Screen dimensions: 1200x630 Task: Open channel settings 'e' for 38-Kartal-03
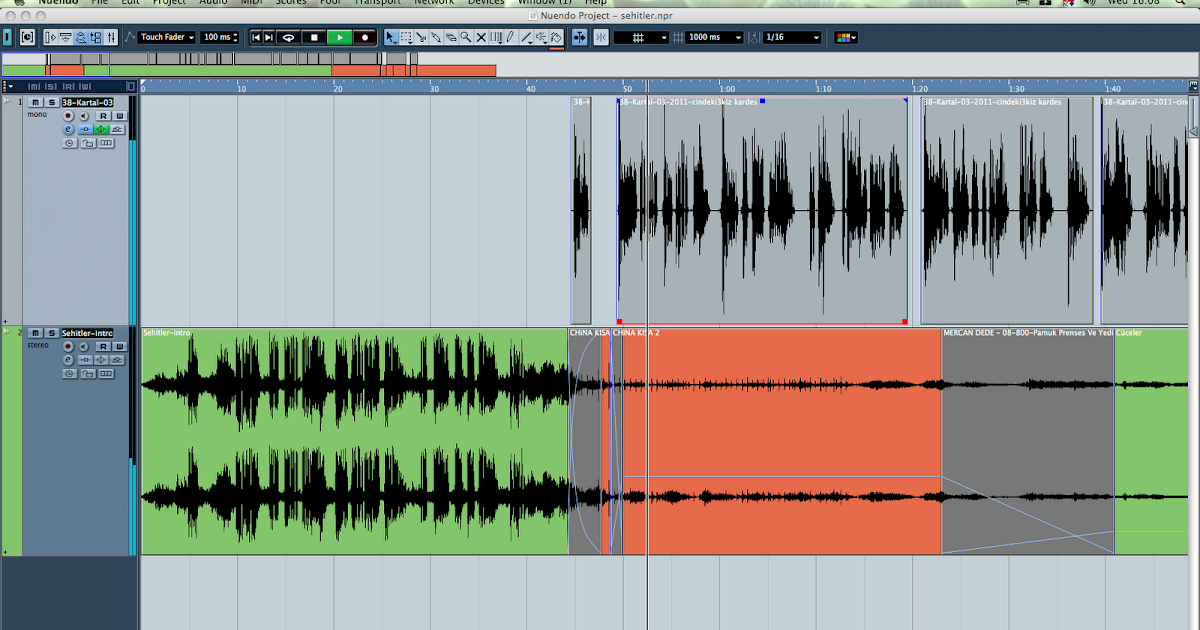[68, 129]
